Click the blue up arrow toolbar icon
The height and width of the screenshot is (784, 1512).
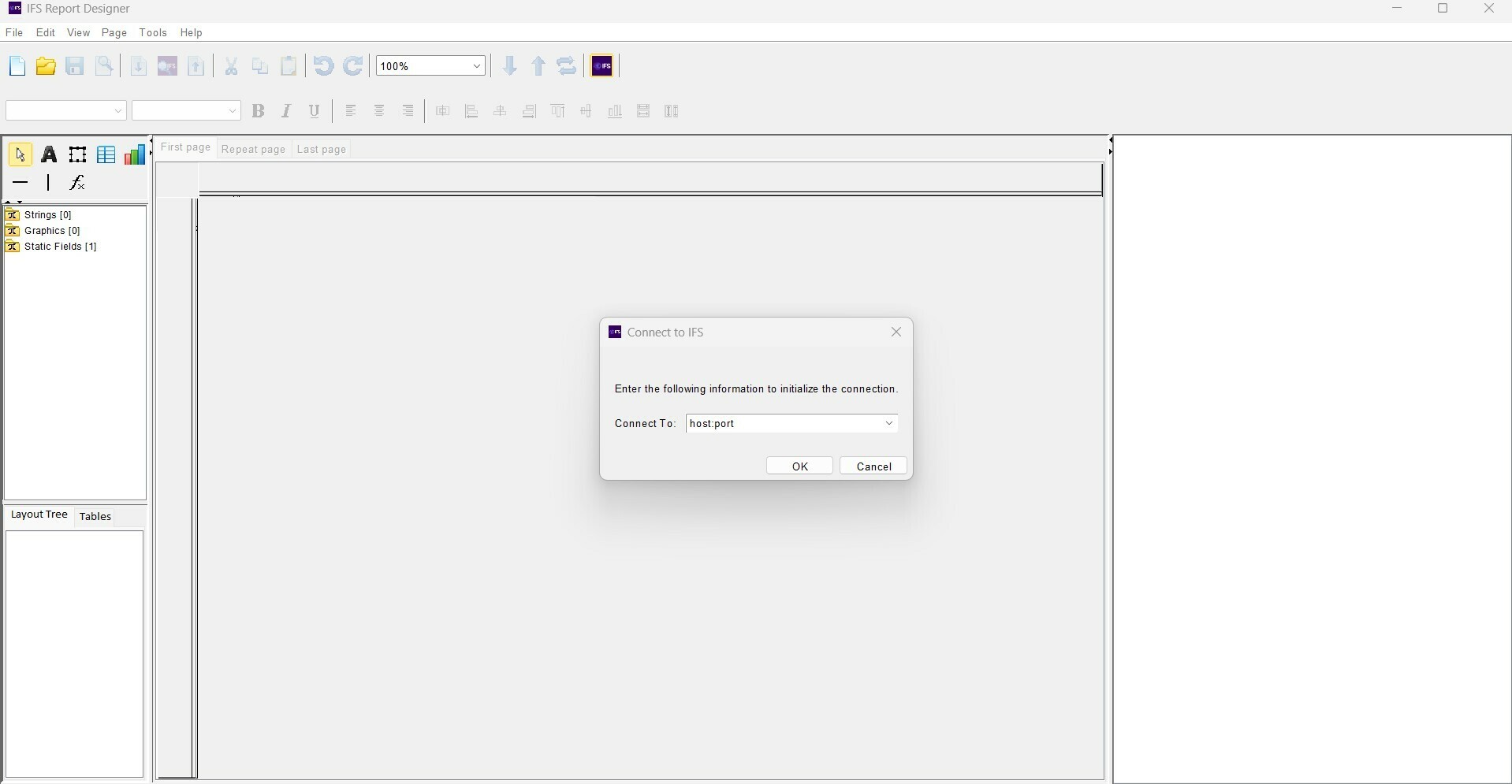[538, 66]
